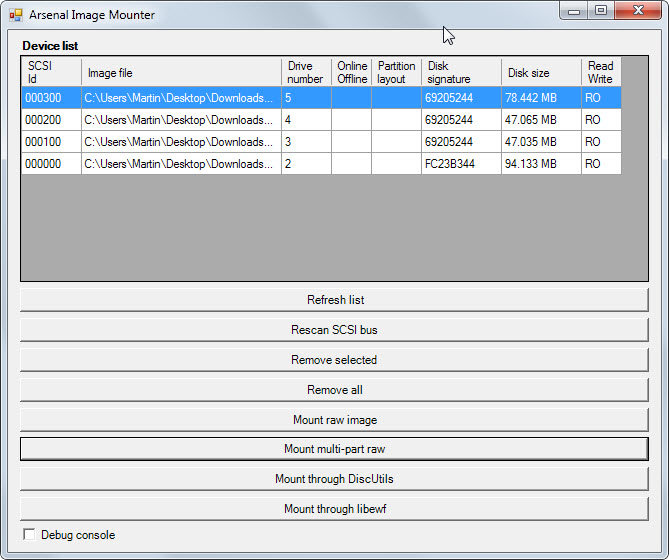Click the Disk signature column header

tap(460, 73)
